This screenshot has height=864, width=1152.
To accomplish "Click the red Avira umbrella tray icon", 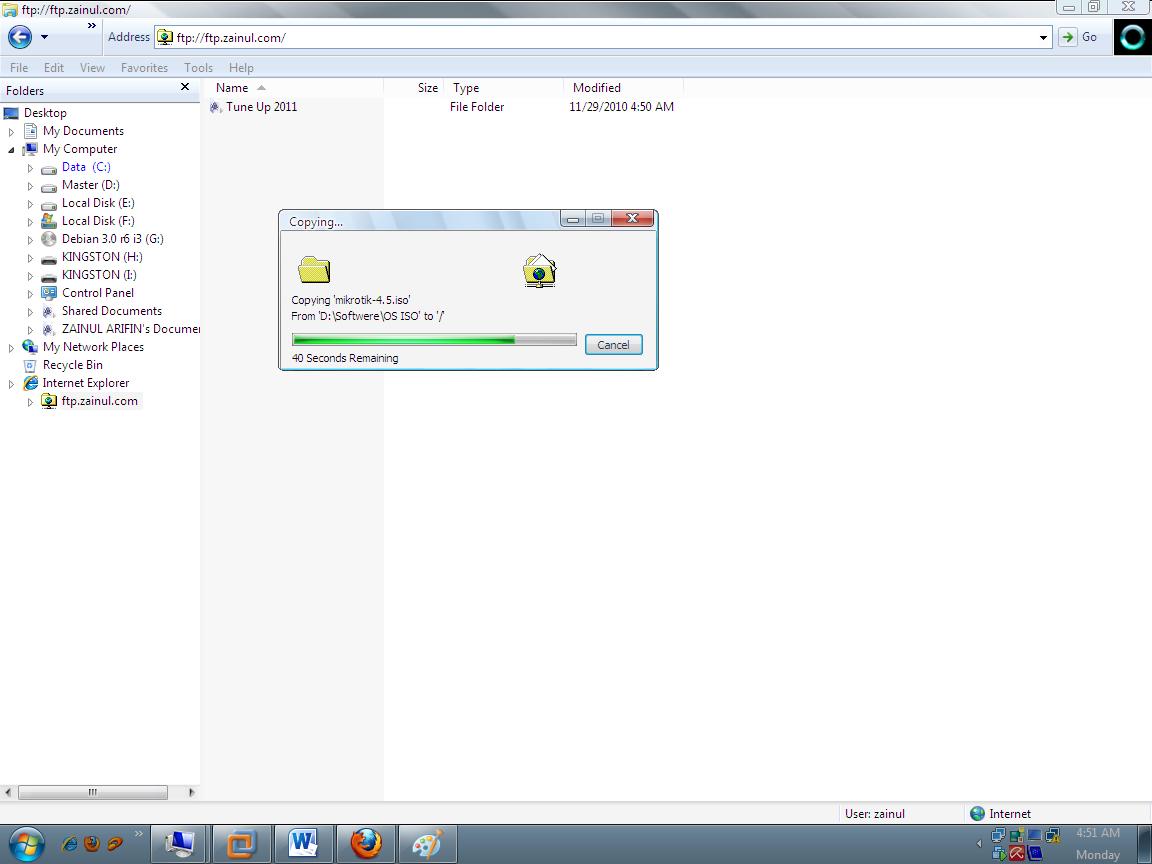I will click(x=1017, y=854).
